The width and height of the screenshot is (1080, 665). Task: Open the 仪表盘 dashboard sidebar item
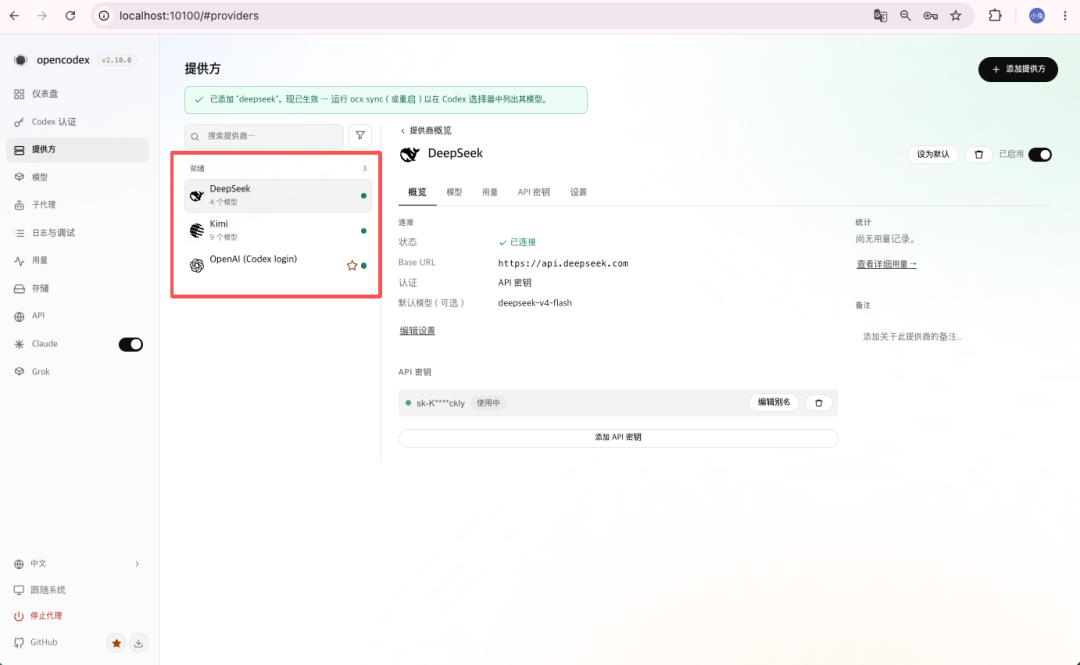pyautogui.click(x=77, y=94)
